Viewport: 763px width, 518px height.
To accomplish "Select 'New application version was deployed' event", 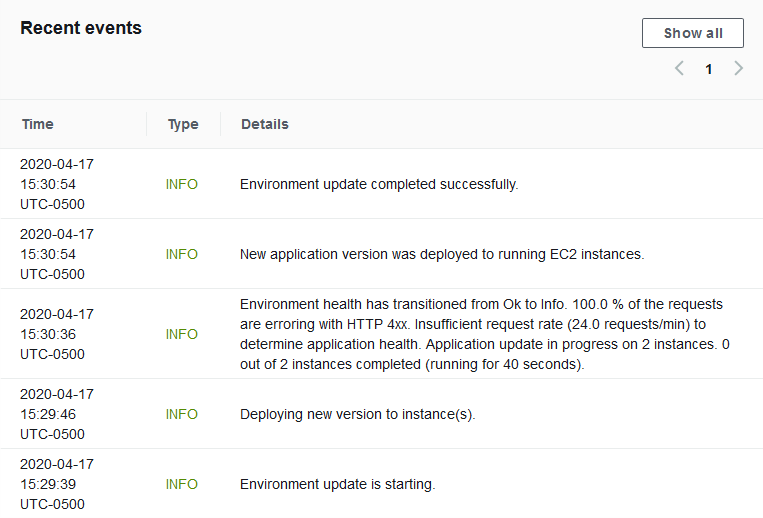I will (442, 254).
